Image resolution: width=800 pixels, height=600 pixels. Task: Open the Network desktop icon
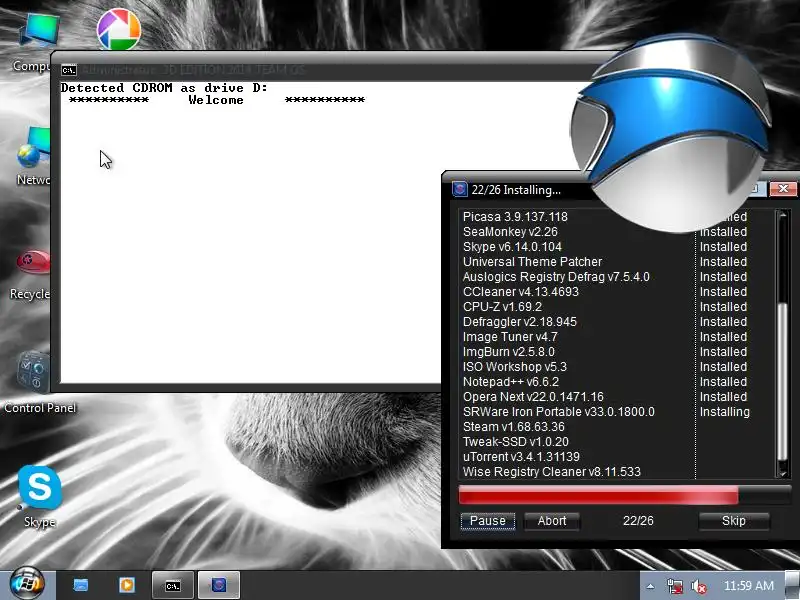point(34,156)
